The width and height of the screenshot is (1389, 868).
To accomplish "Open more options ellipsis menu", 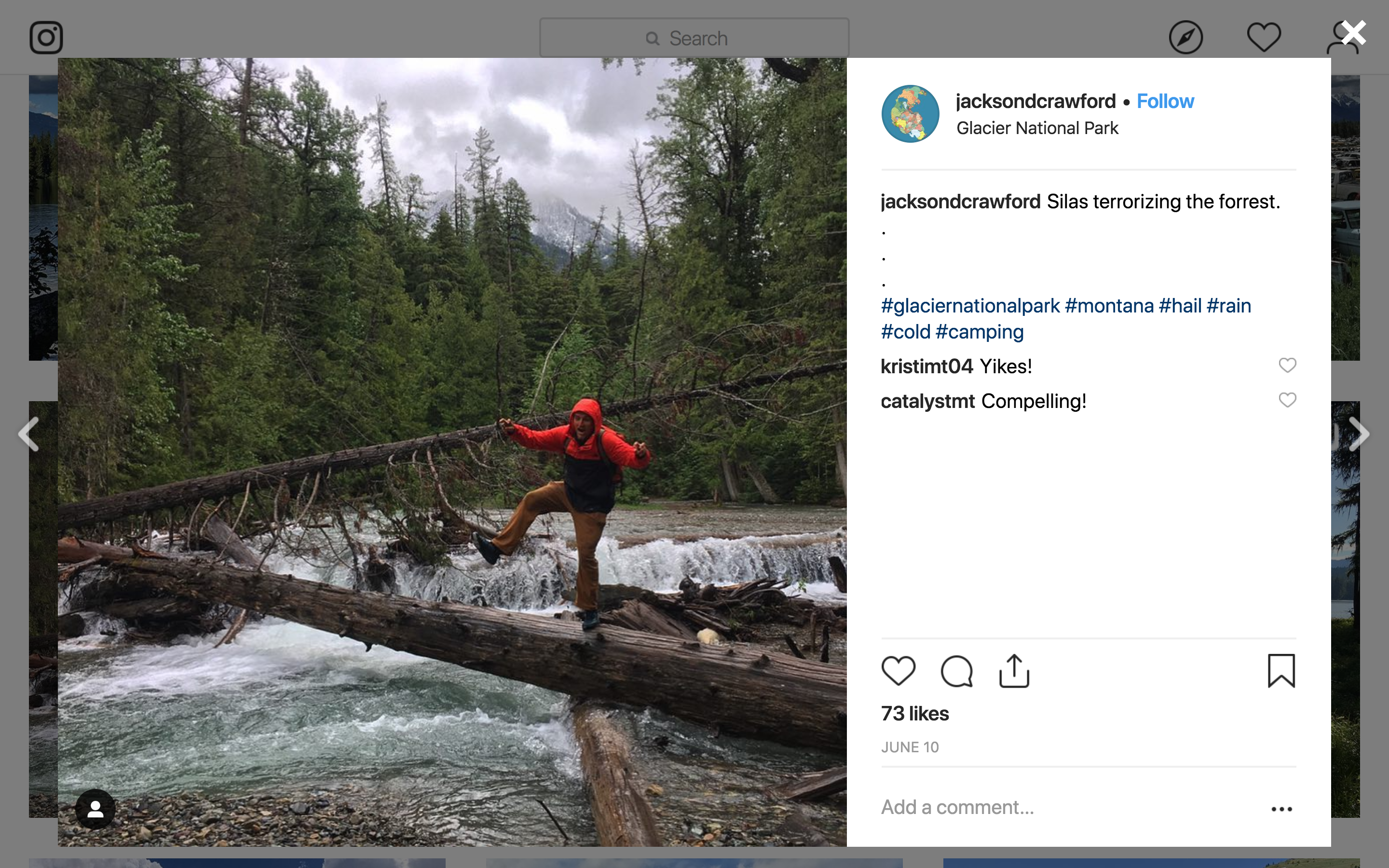I will [1281, 809].
